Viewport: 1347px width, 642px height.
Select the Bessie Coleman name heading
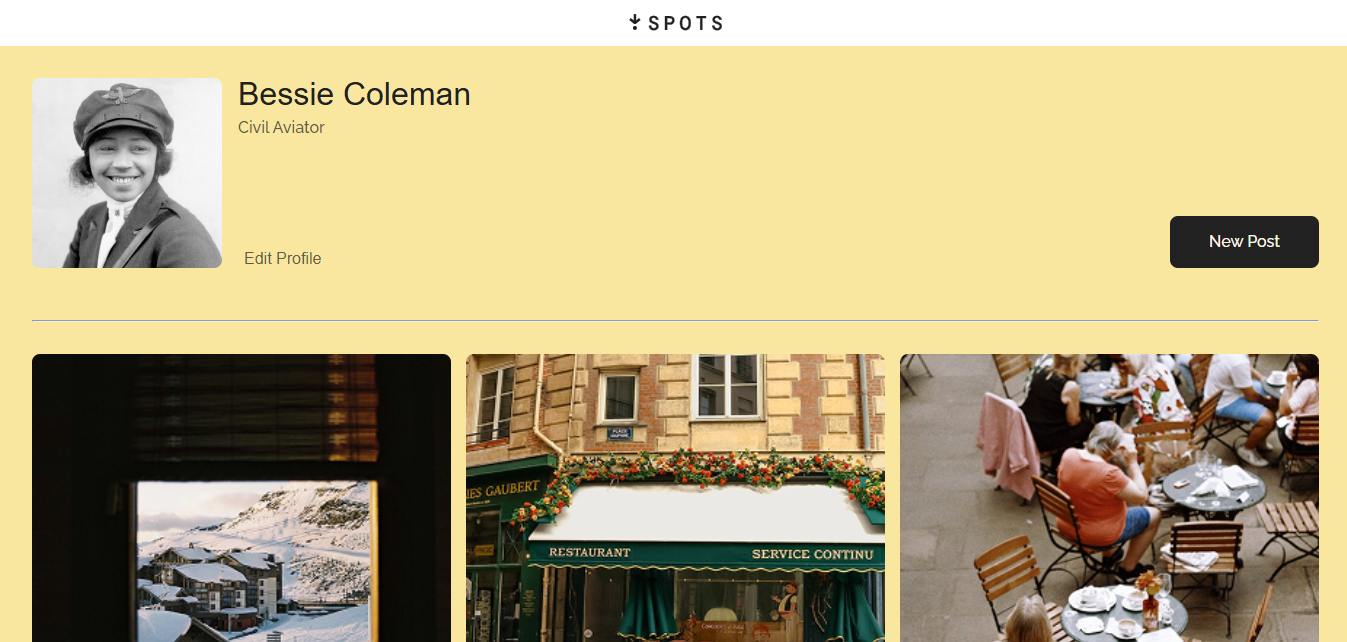click(x=354, y=94)
